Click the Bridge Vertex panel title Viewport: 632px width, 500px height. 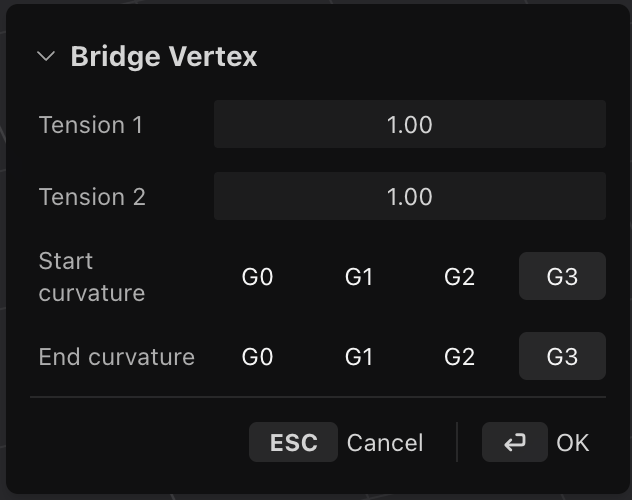click(x=164, y=56)
